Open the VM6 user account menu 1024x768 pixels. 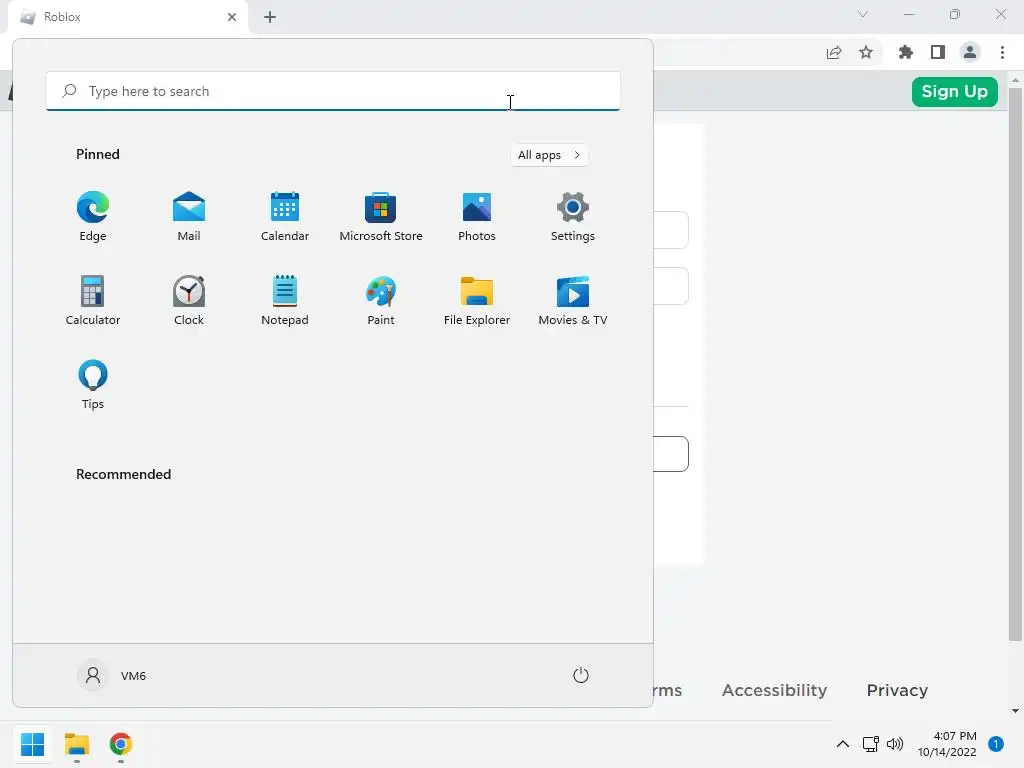pos(112,675)
